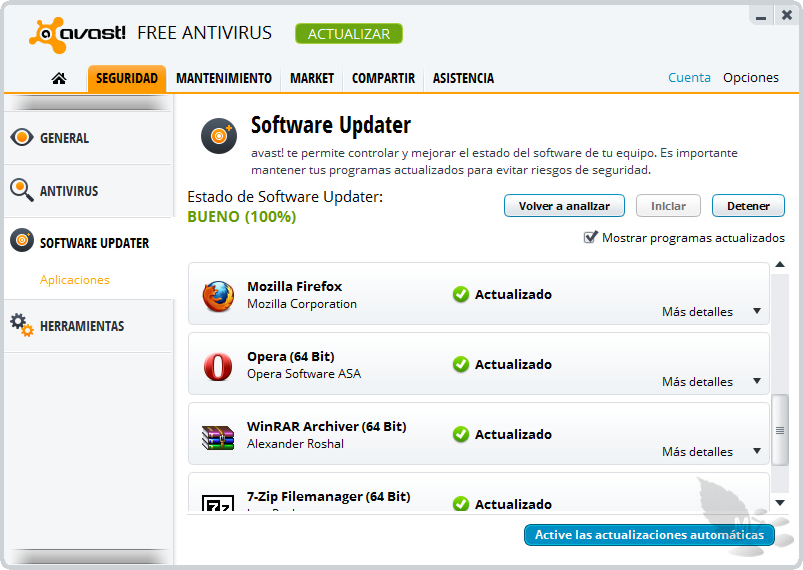The image size is (803, 570).
Task: Open the Aplicaciones sub-item
Action: click(x=75, y=280)
